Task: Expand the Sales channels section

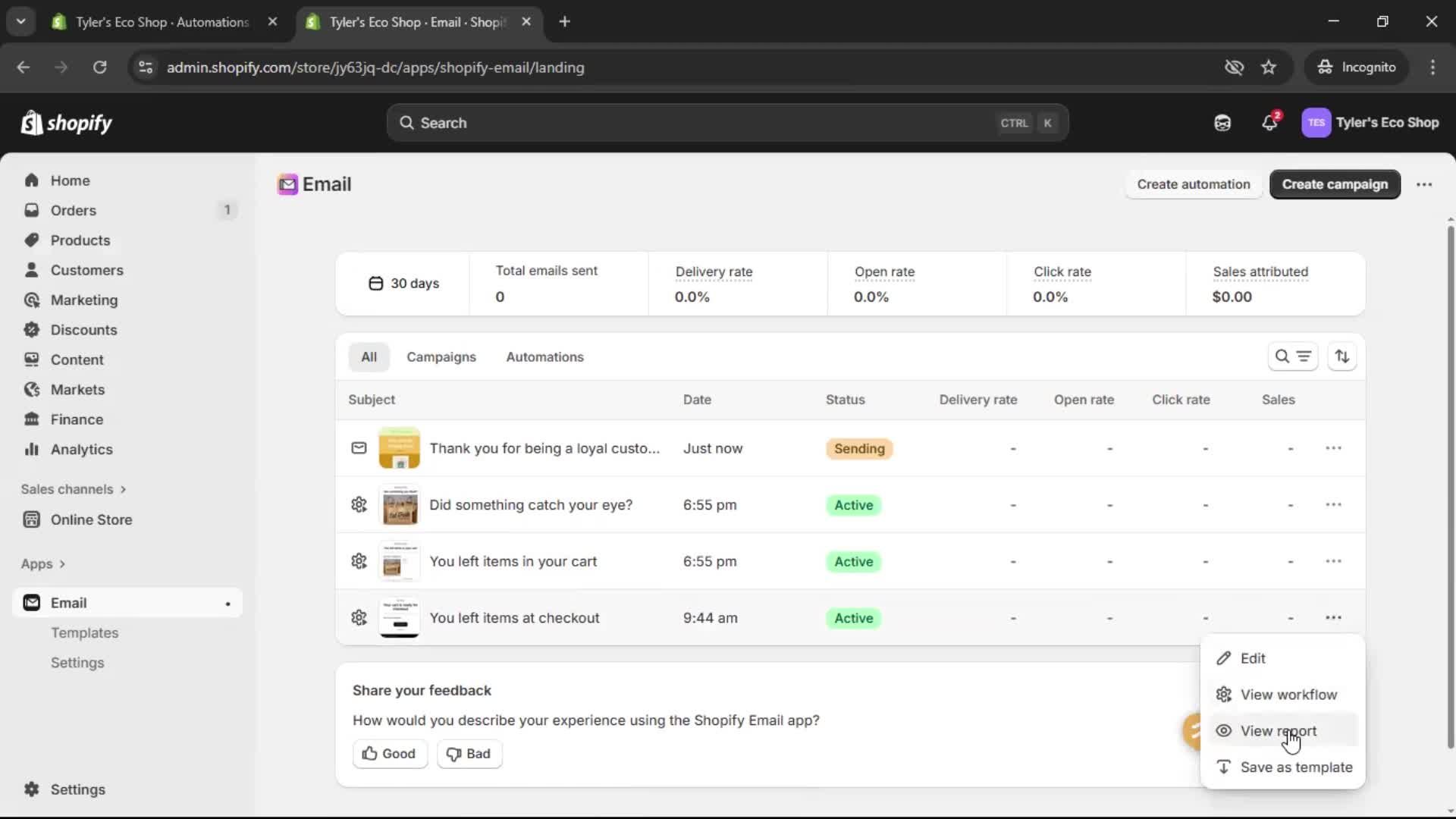Action: tap(74, 489)
